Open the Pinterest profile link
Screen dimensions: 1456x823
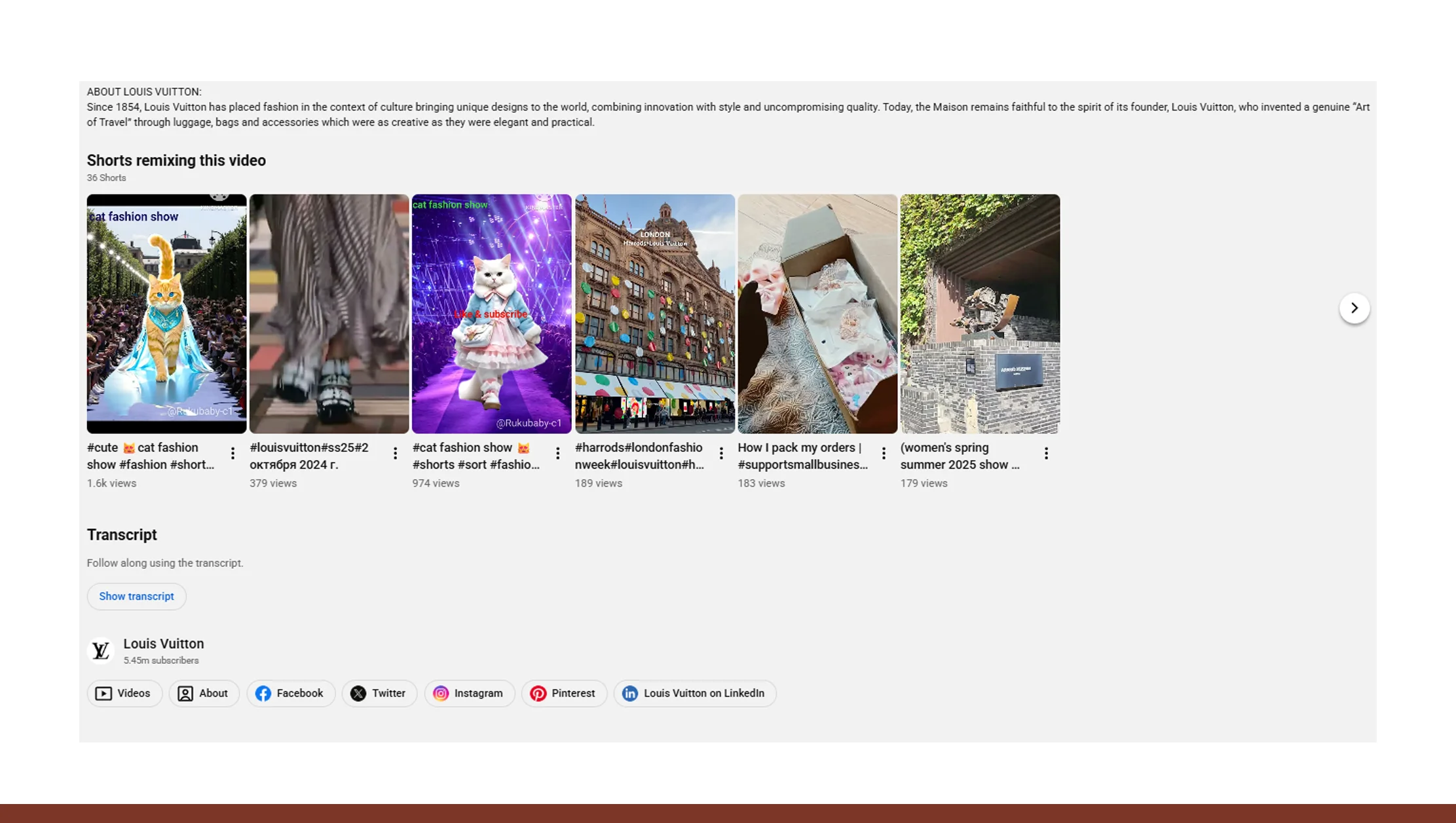tap(564, 693)
